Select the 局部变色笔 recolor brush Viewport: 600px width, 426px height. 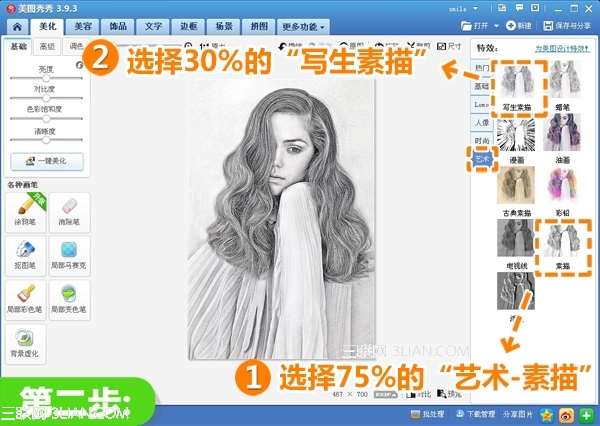(69, 300)
